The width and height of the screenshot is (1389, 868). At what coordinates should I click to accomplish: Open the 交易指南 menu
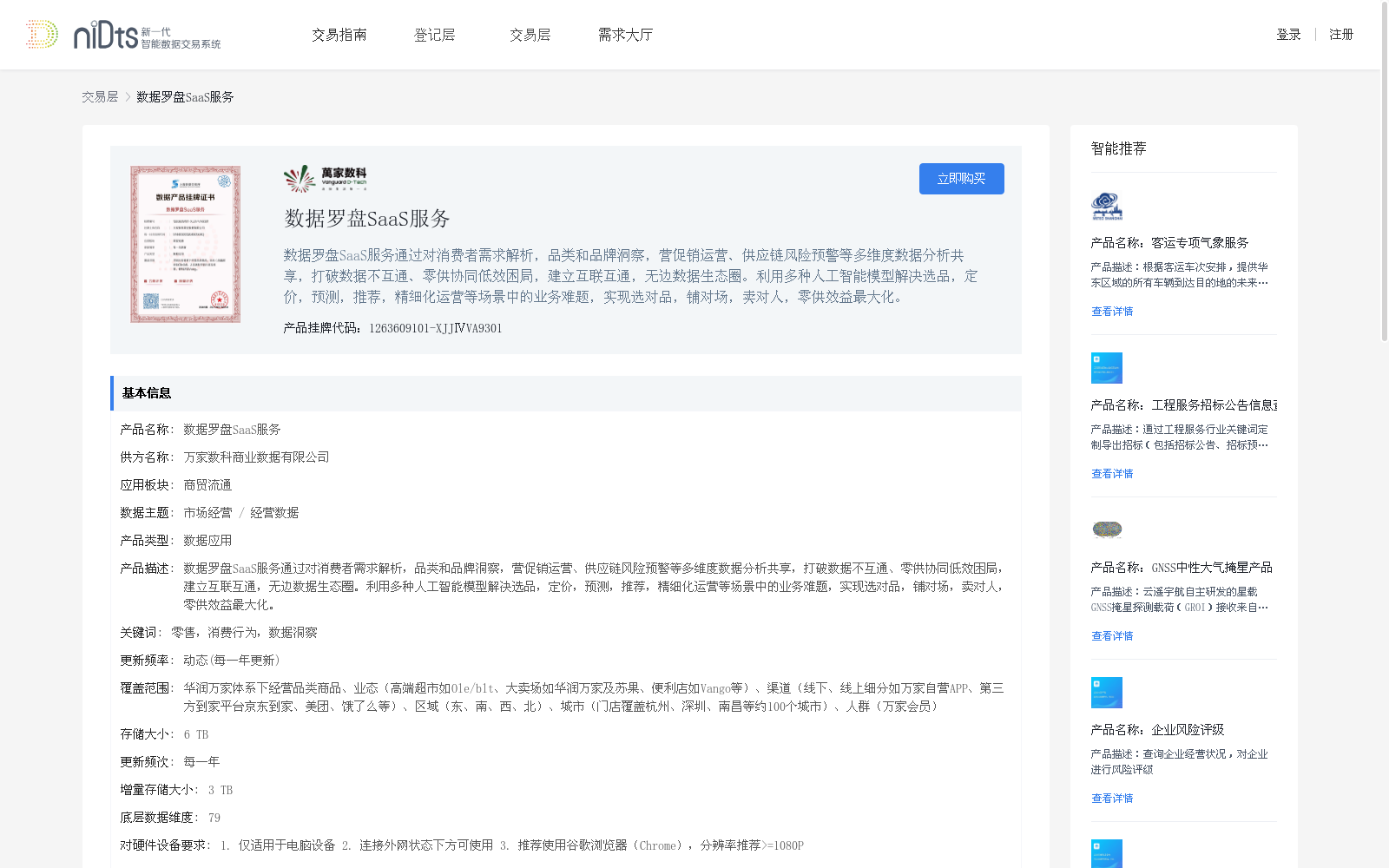click(339, 35)
